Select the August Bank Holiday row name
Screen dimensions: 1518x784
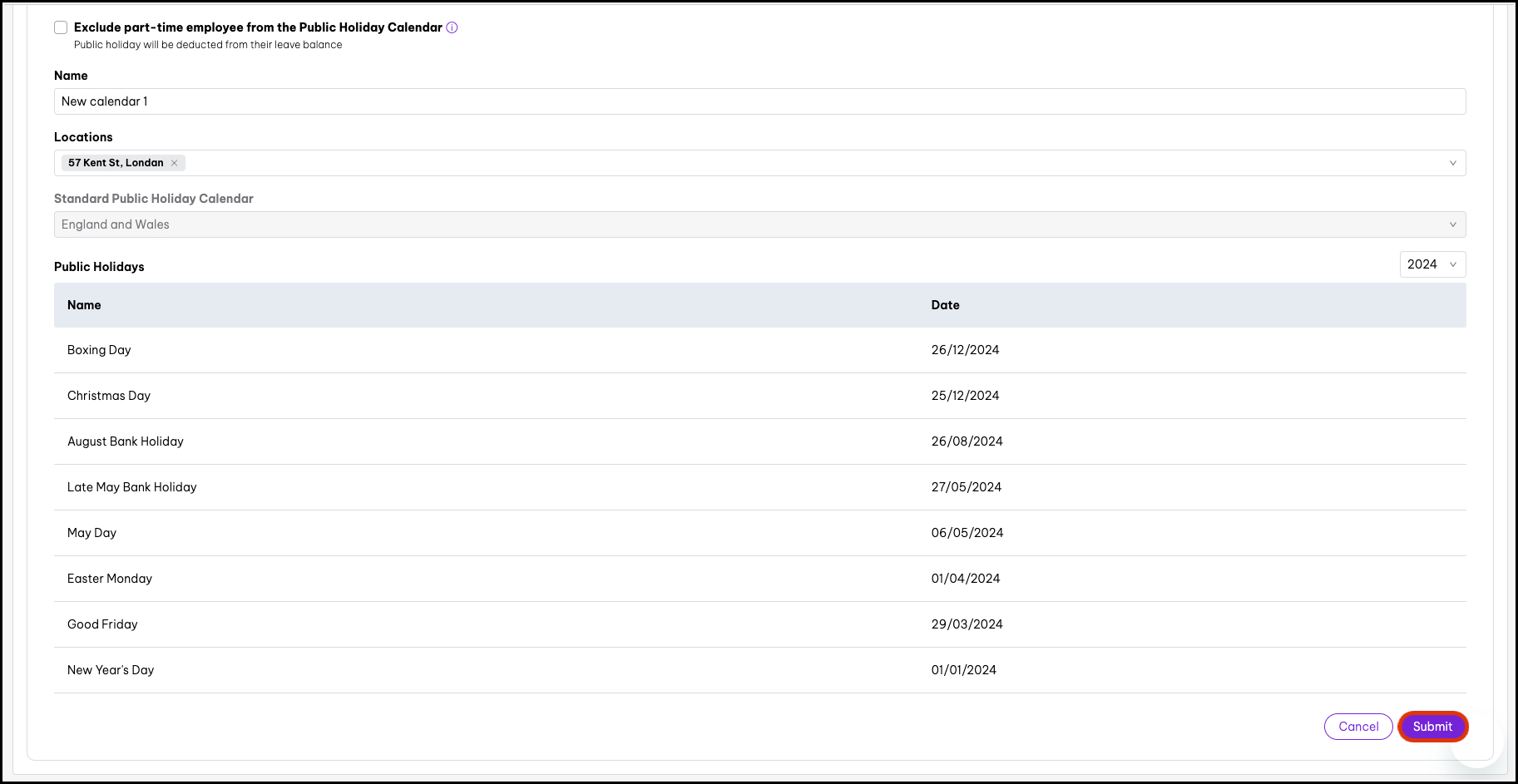(126, 441)
